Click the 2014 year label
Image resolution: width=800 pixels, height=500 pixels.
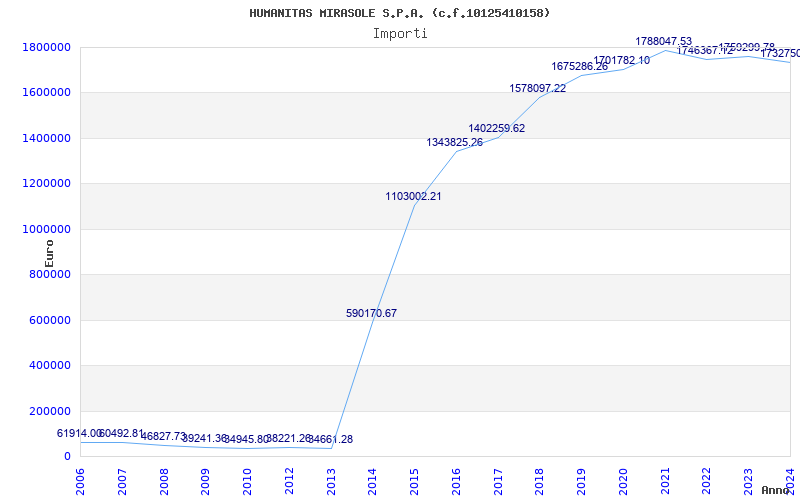click(372, 481)
